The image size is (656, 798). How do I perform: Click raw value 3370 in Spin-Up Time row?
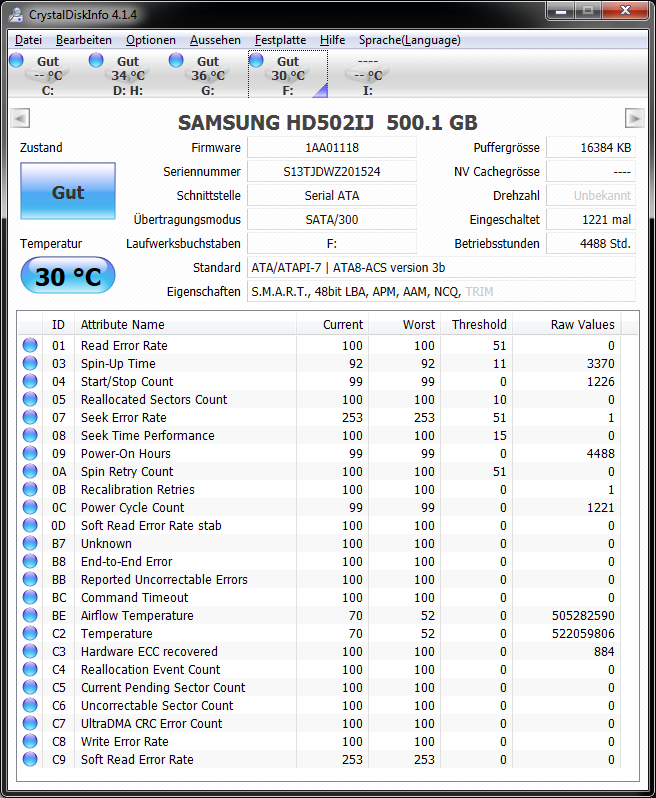[601, 363]
